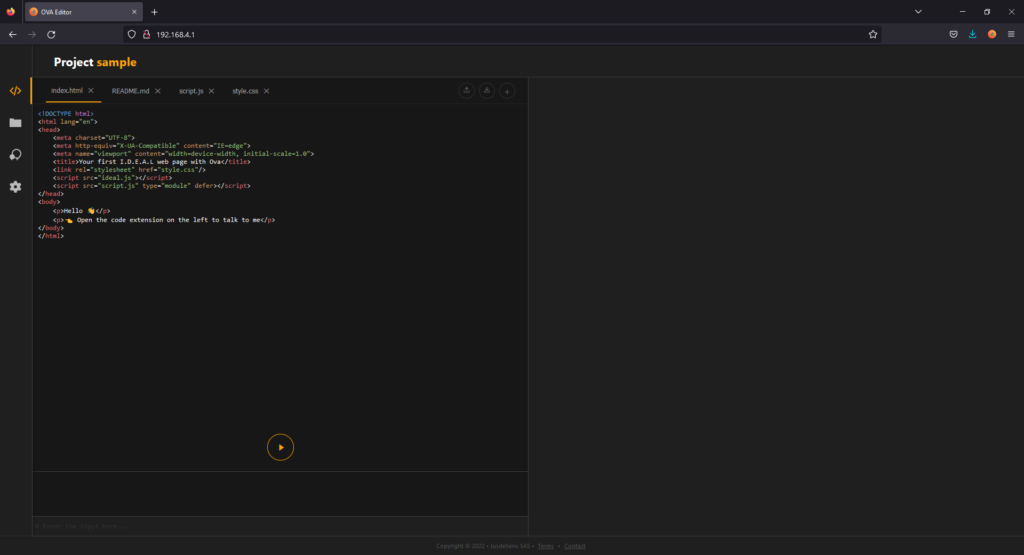This screenshot has height=555, width=1024.
Task: Open the settings gear in sidebar
Action: [15, 187]
